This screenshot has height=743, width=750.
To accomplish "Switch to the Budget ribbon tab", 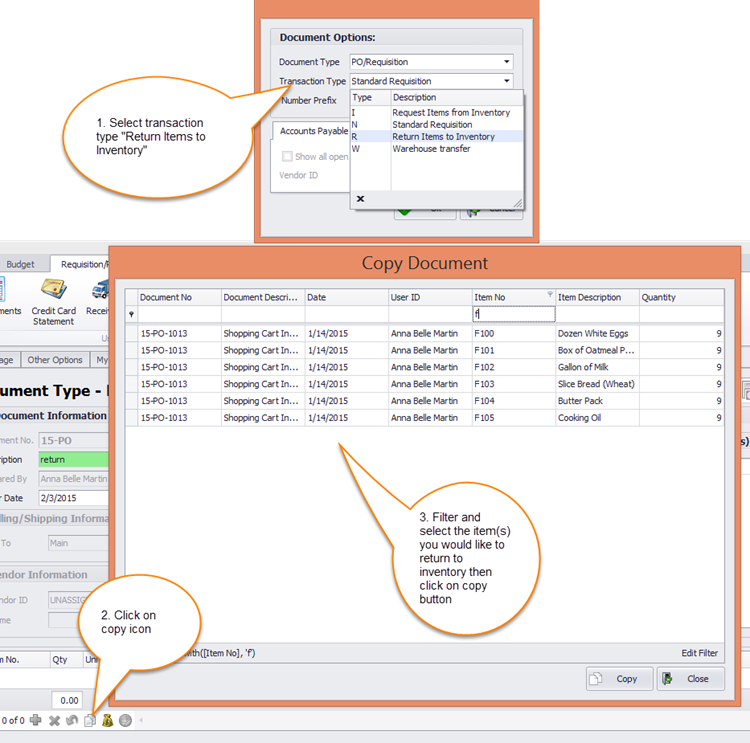I will [20, 265].
